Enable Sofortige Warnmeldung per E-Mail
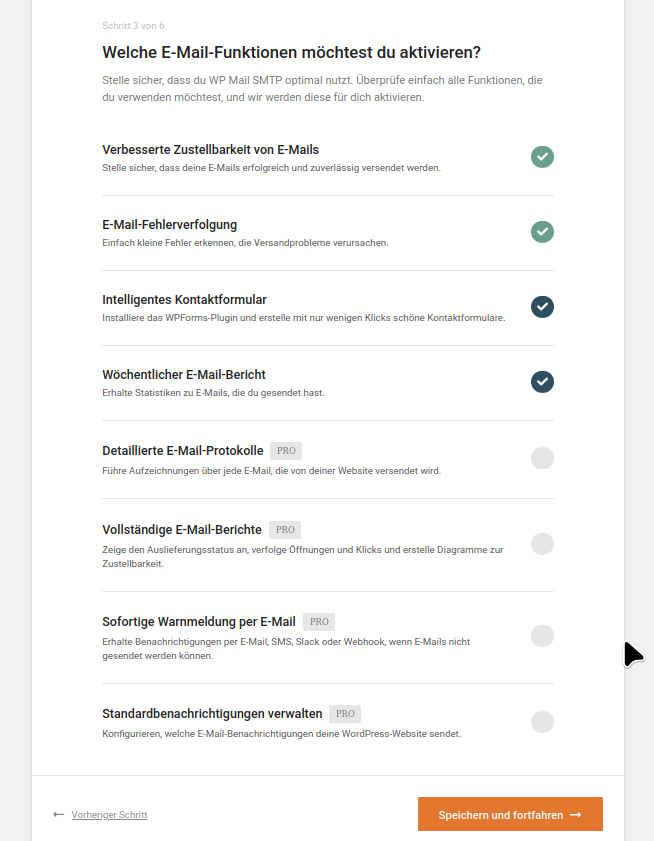 (542, 636)
